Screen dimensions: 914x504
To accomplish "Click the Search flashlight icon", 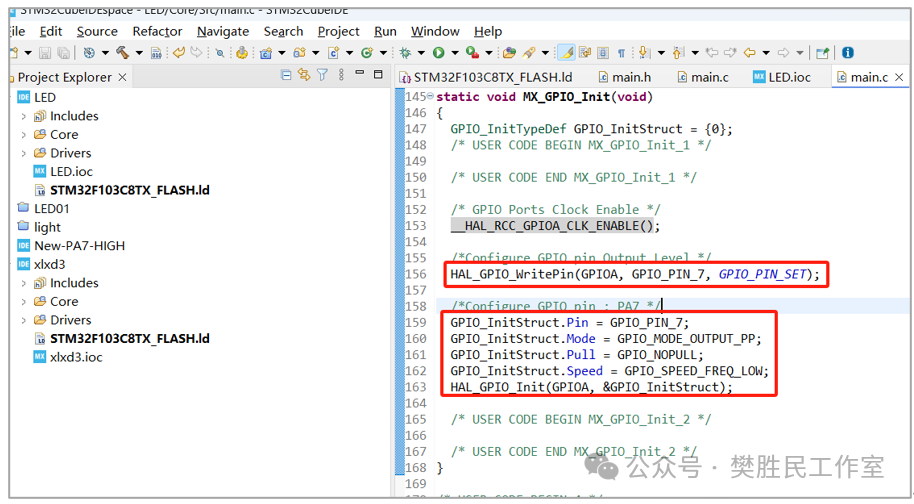I will coord(529,53).
